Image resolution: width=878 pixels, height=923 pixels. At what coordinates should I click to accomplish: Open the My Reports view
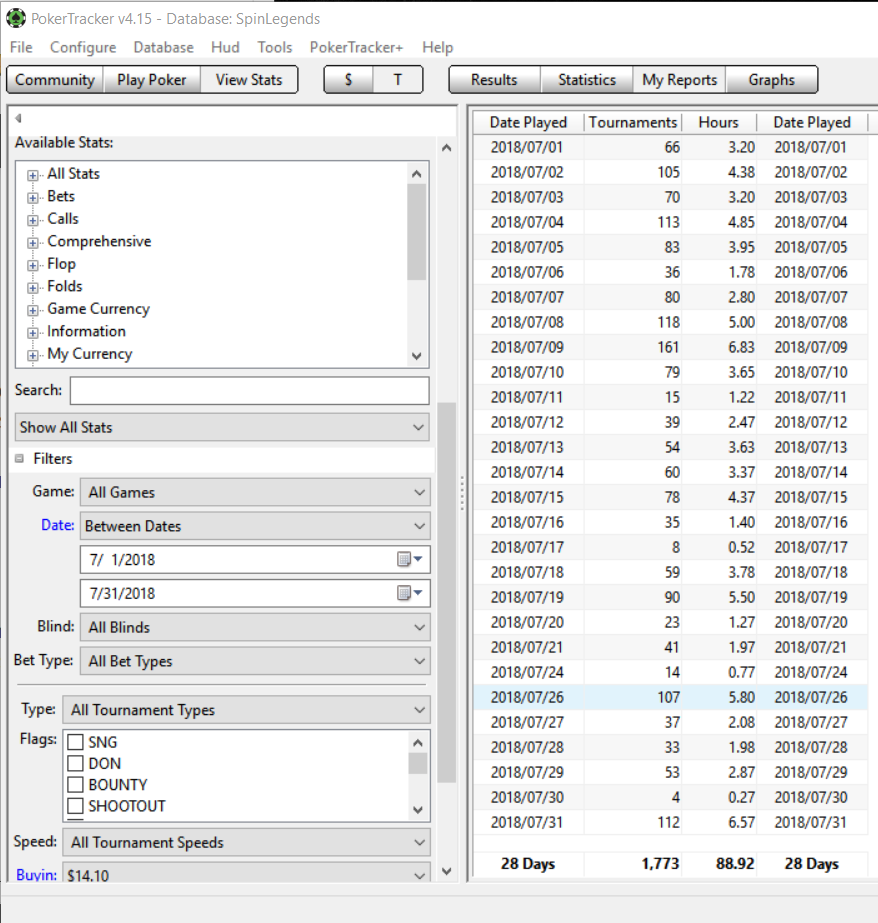[680, 79]
